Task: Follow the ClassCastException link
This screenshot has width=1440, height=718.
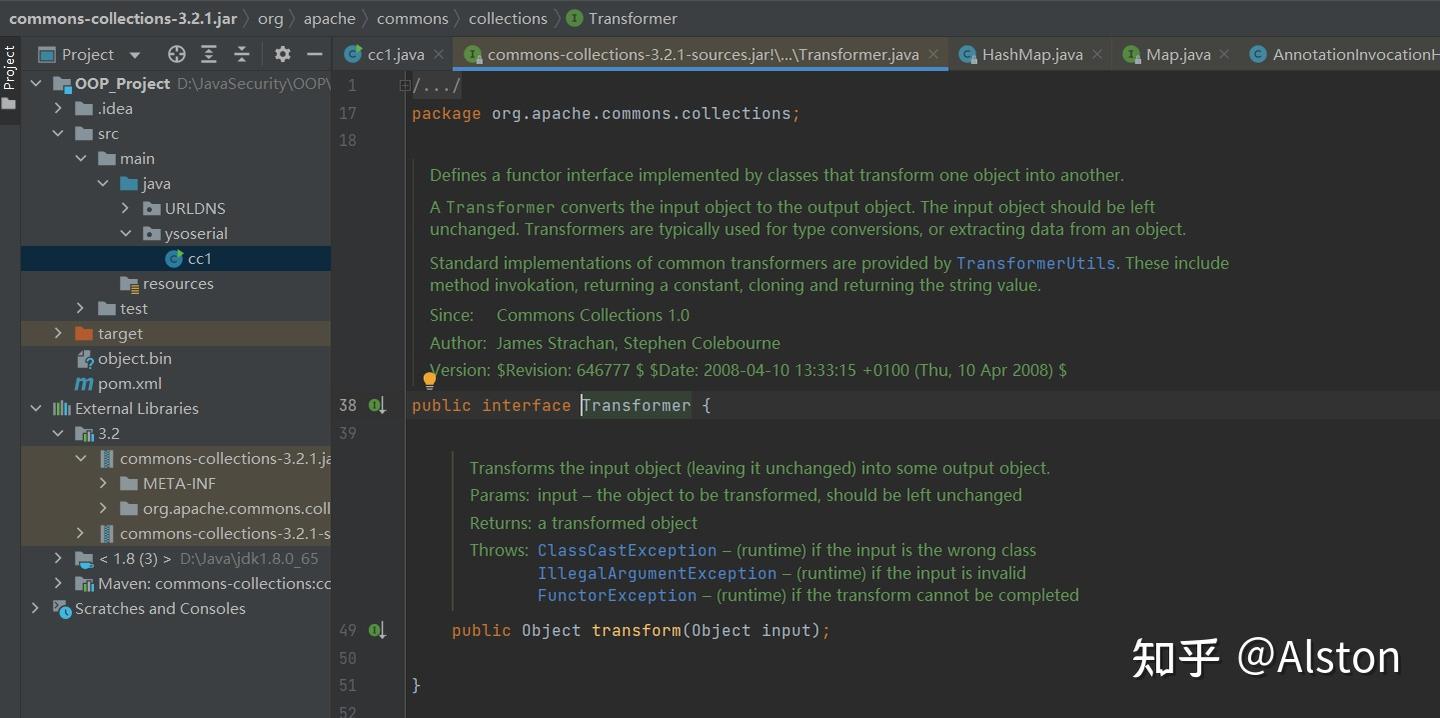Action: coord(627,550)
